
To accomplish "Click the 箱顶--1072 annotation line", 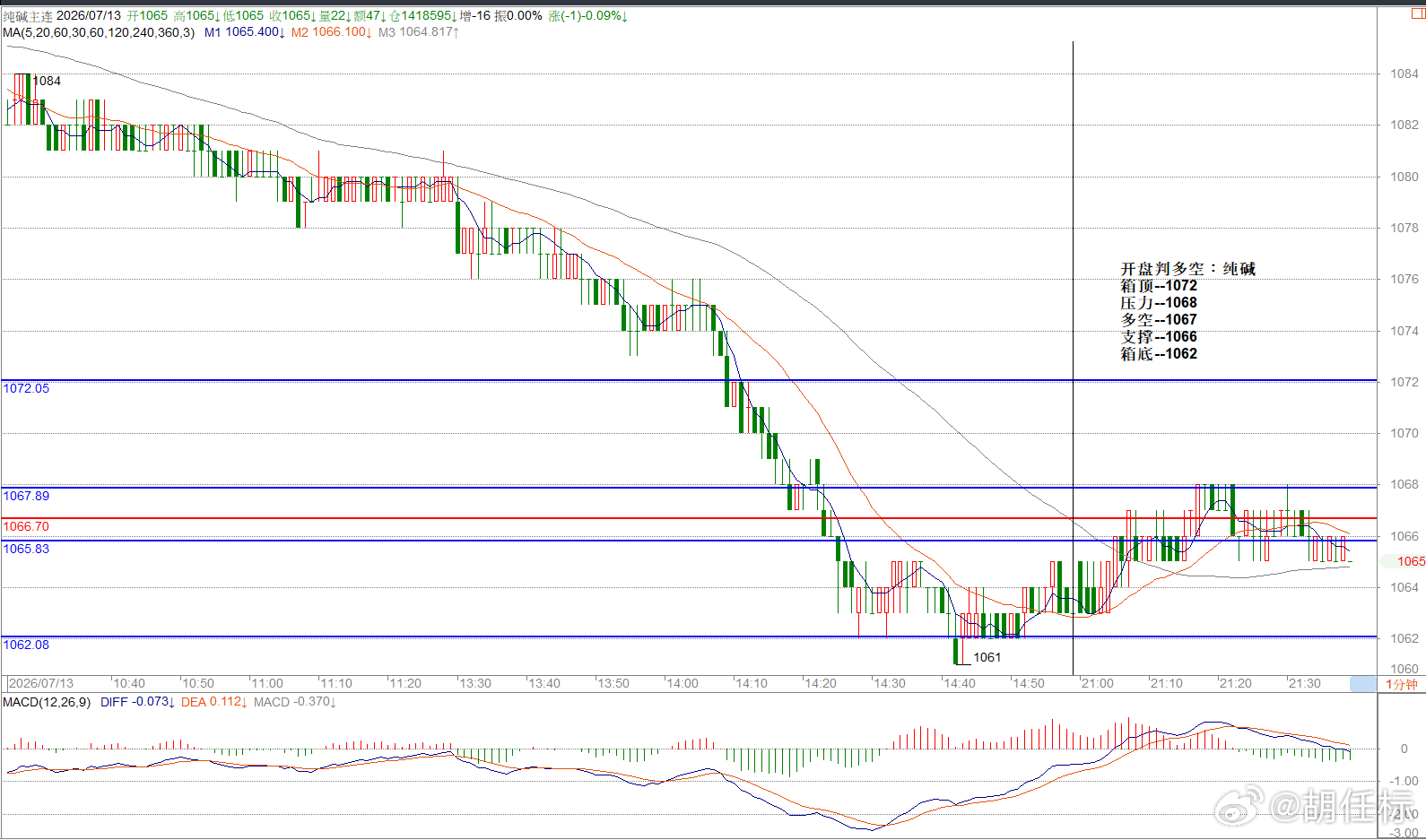I will click(x=1159, y=286).
